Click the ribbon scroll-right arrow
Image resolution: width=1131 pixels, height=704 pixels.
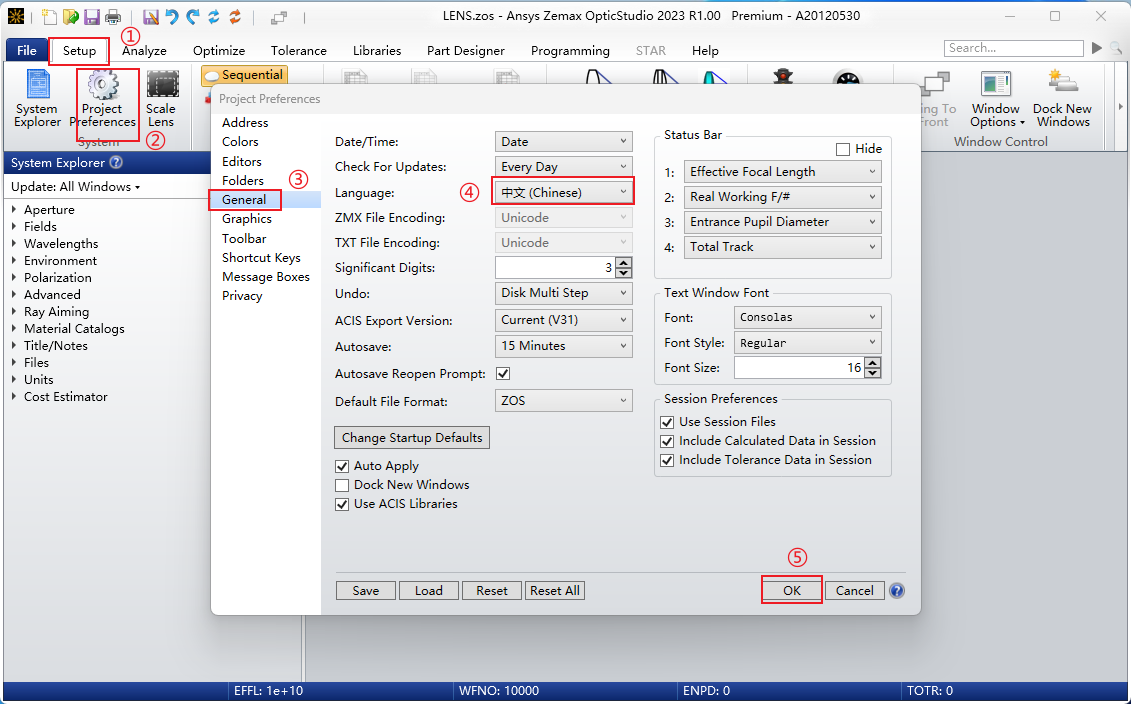click(x=1120, y=107)
